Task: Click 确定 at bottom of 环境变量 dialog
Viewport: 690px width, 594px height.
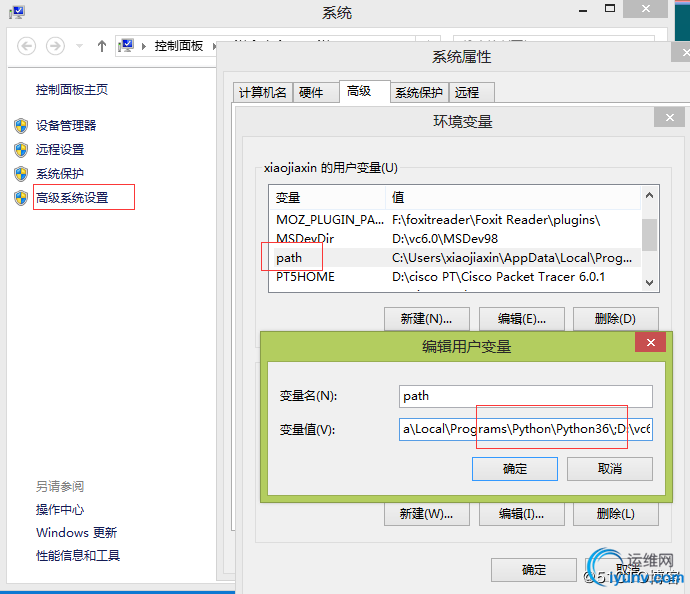Action: point(534,570)
